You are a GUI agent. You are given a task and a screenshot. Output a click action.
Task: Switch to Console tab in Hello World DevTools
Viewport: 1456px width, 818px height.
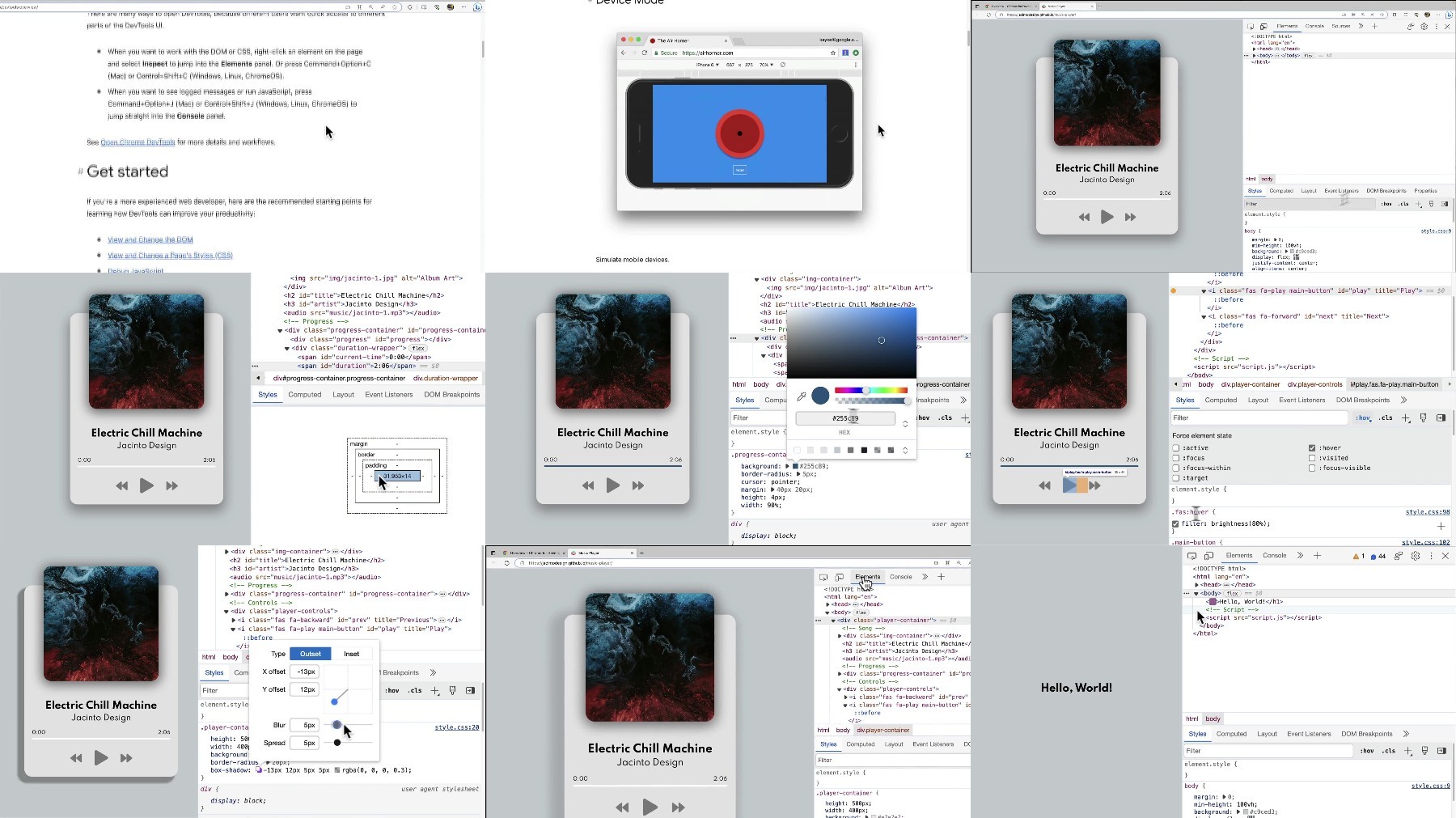point(1275,556)
